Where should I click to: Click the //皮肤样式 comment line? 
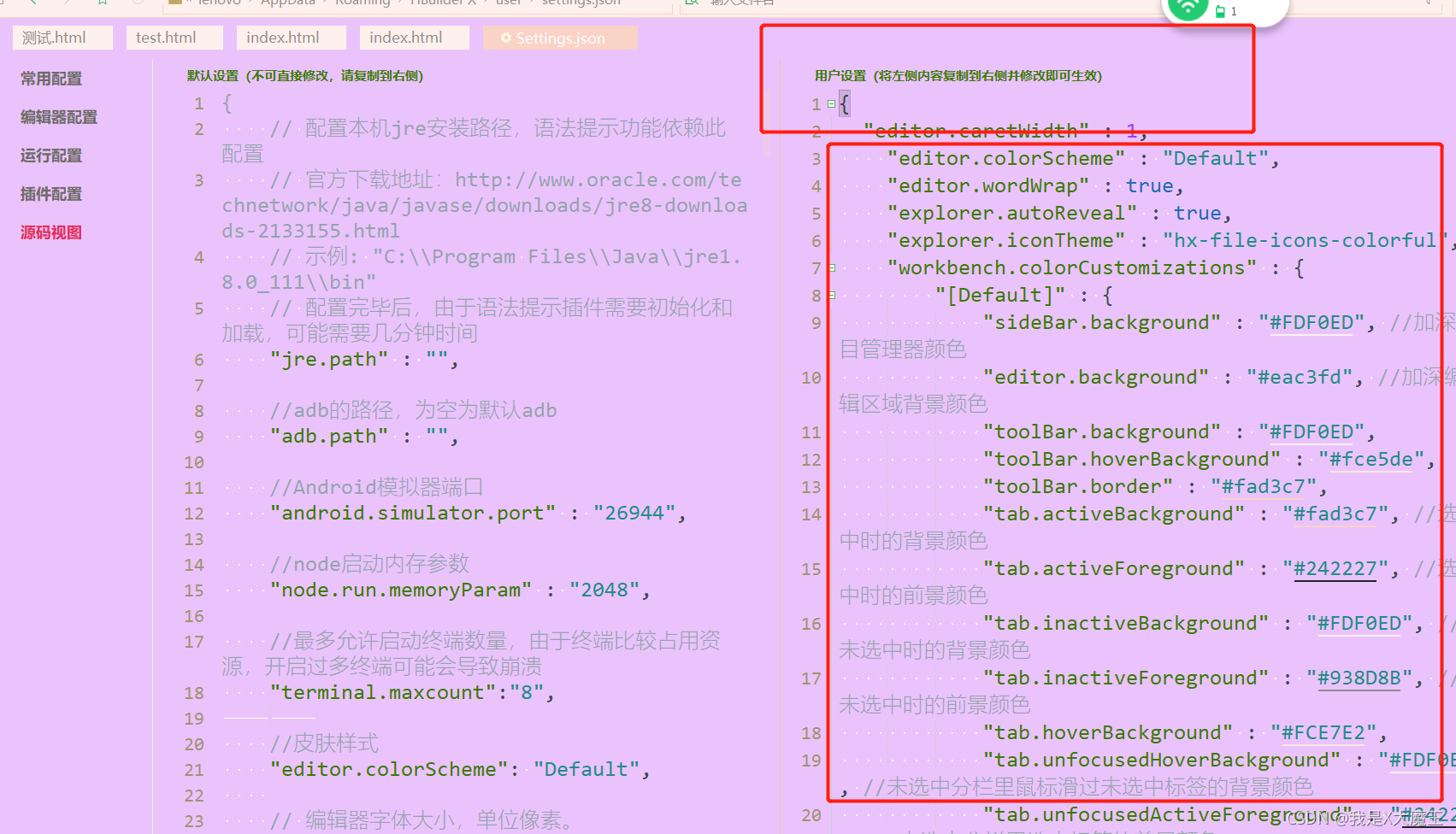click(x=324, y=743)
